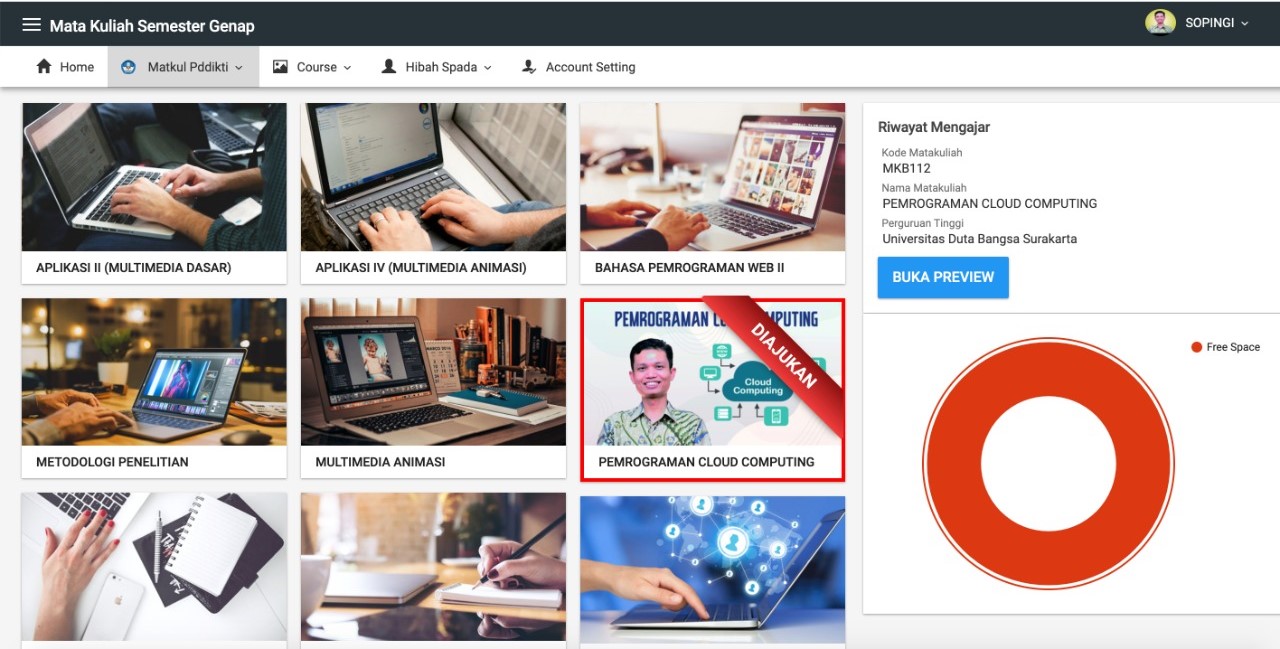
Task: Expand the Course dropdown chevron
Action: (348, 68)
